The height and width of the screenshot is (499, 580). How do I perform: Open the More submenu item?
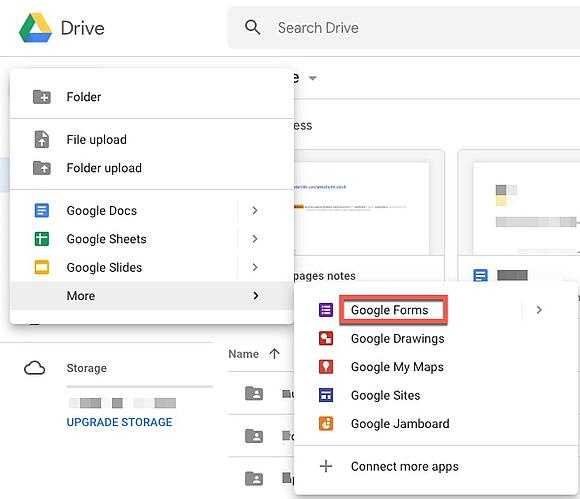pyautogui.click(x=152, y=296)
